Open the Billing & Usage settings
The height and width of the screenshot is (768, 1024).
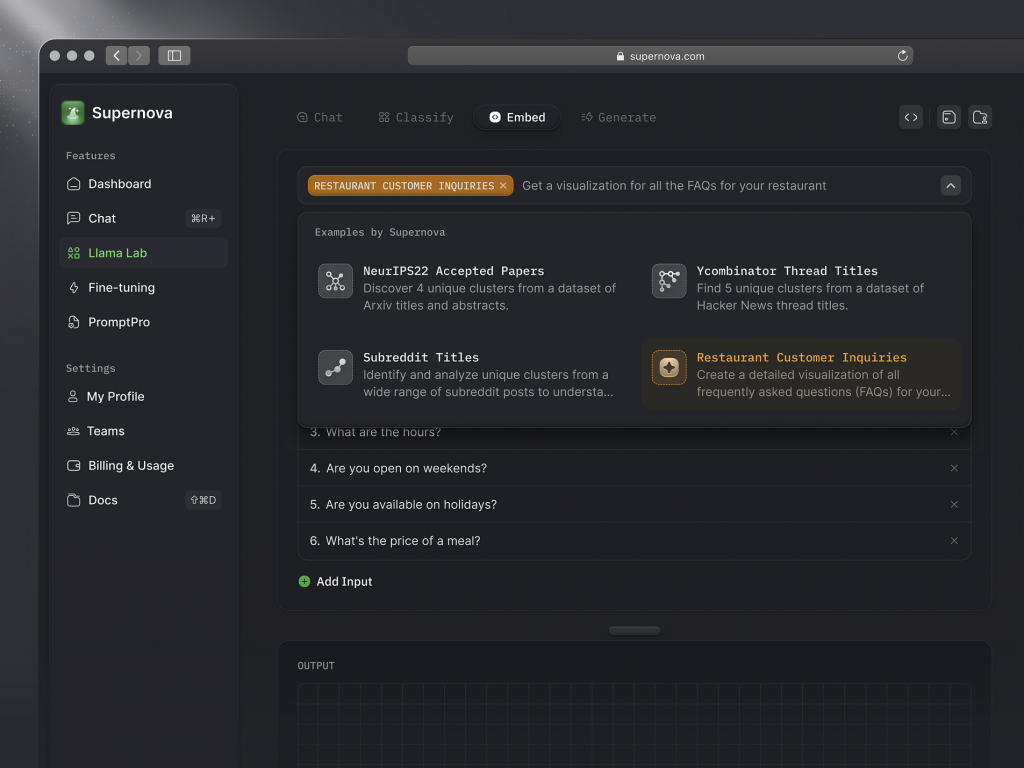[130, 466]
